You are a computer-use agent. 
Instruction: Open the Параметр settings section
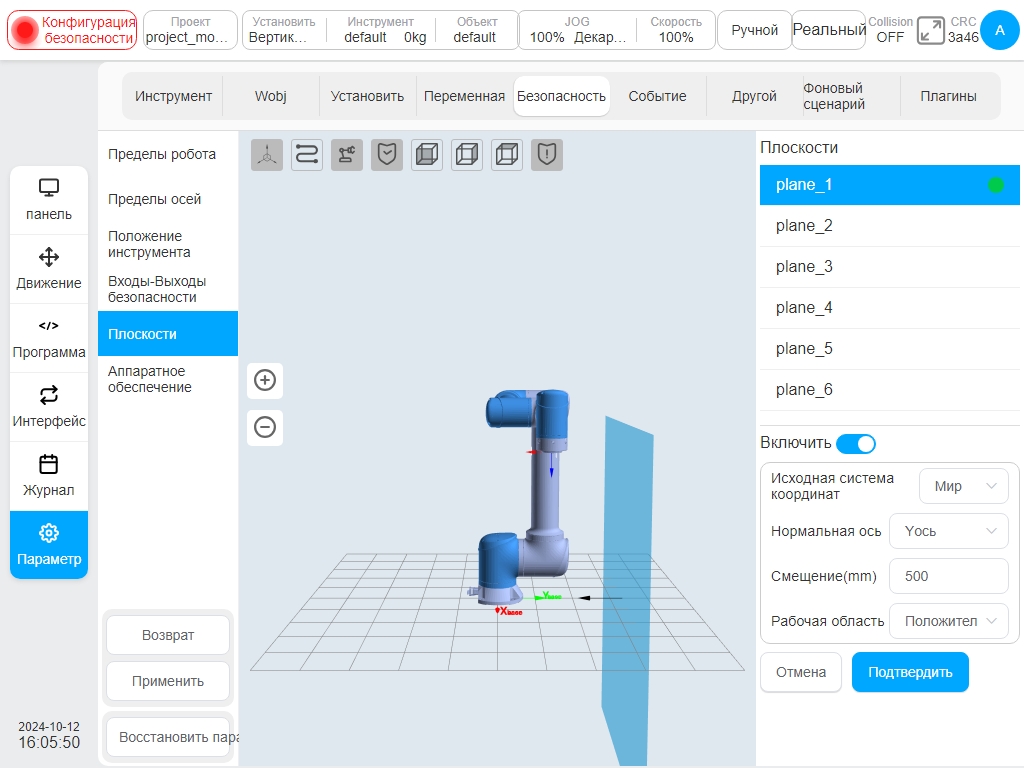[49, 545]
